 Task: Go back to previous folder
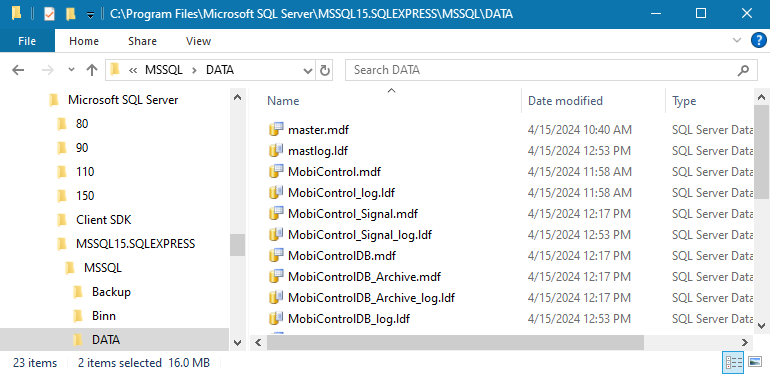pos(18,70)
